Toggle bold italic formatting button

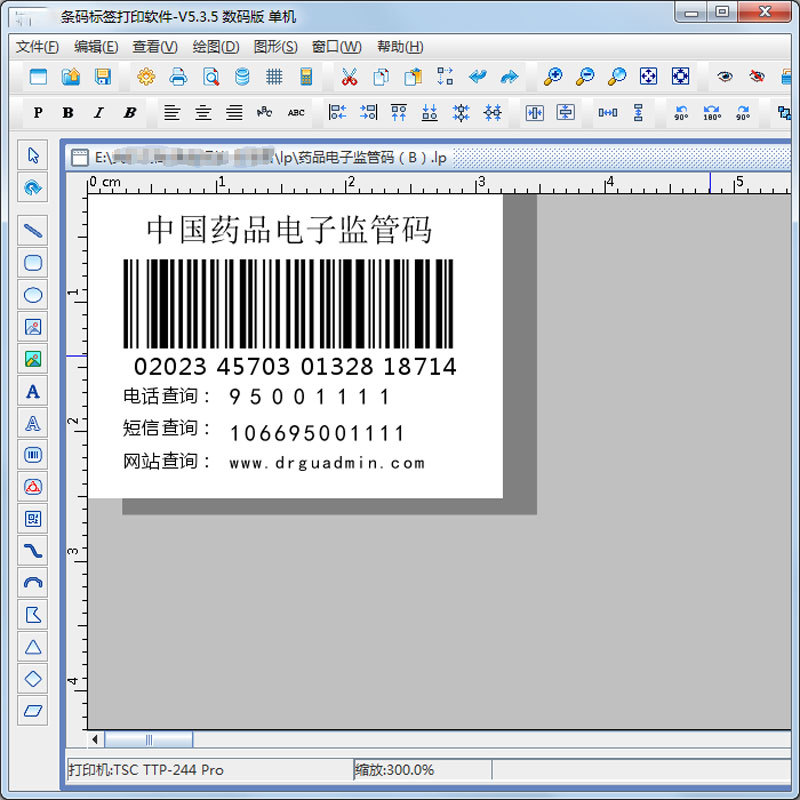[130, 113]
